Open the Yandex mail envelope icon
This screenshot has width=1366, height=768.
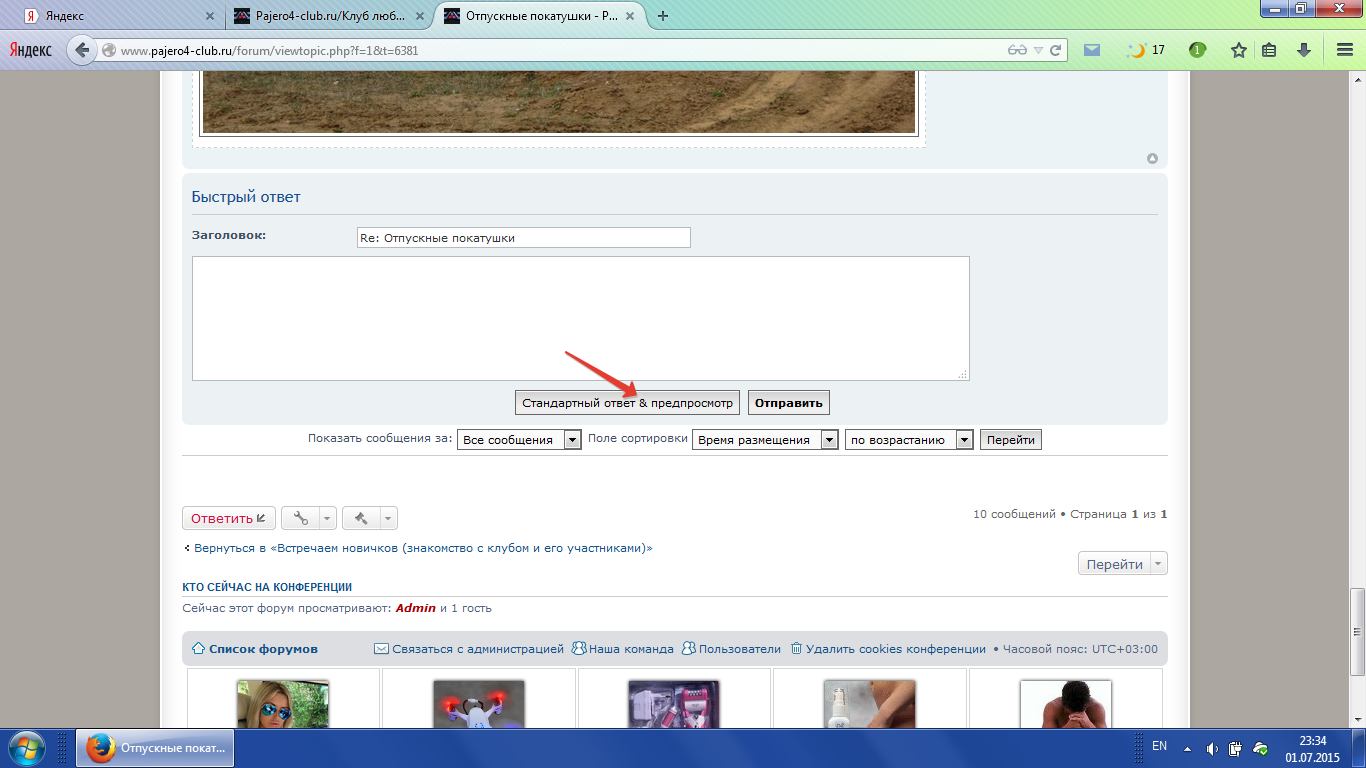1092,50
